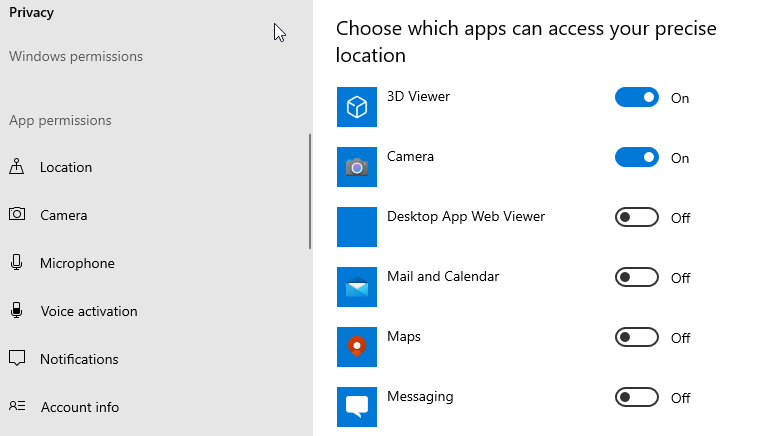
Task: Disable Camera app location access toggle
Action: click(x=636, y=158)
